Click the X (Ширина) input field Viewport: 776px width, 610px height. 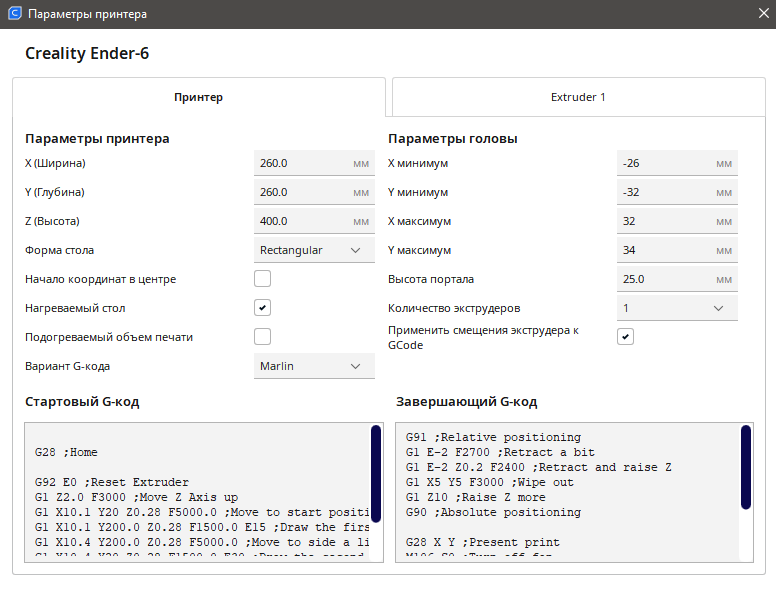(300, 163)
